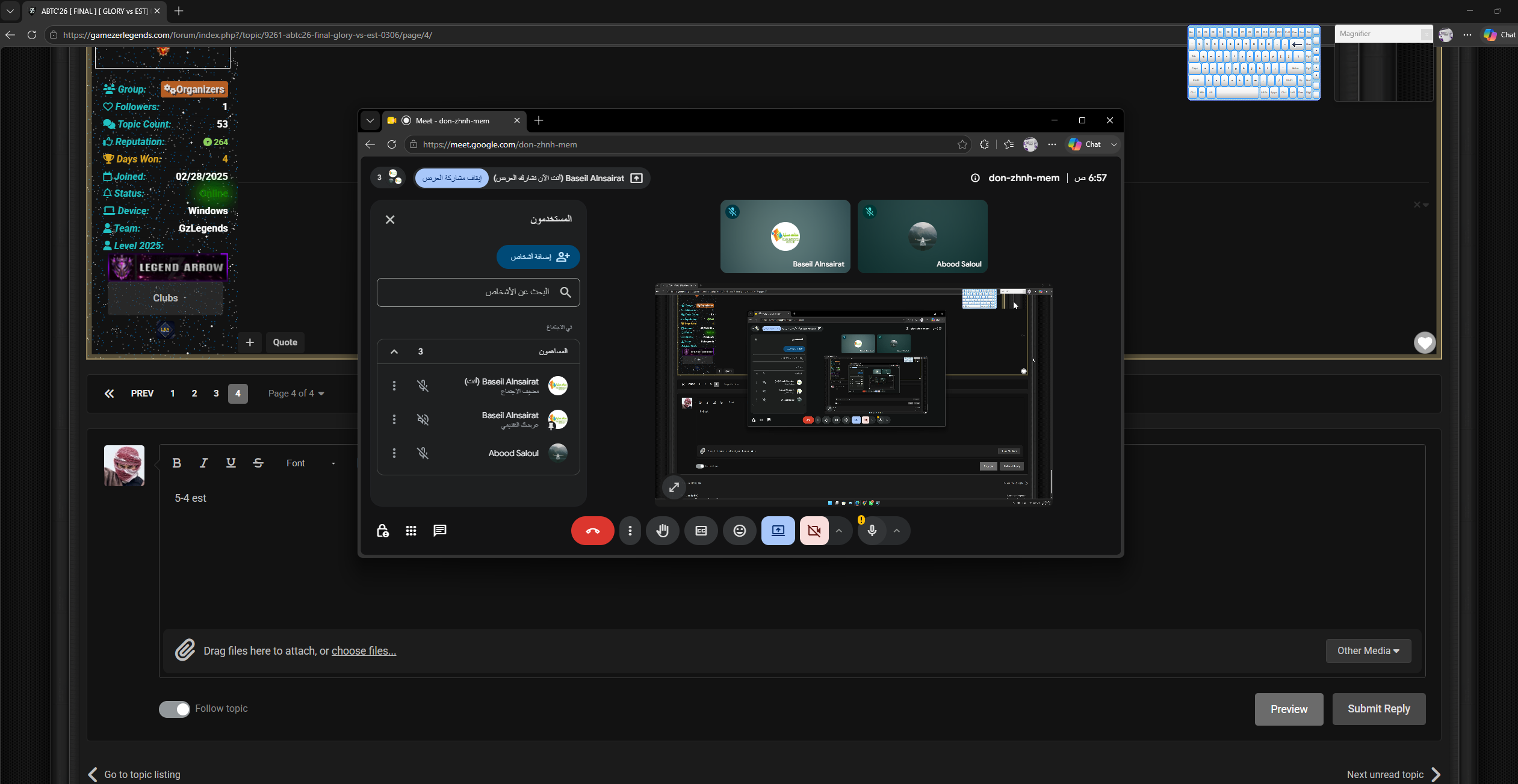Mute Abood Saloul in participants list
The image size is (1518, 784).
(x=423, y=453)
